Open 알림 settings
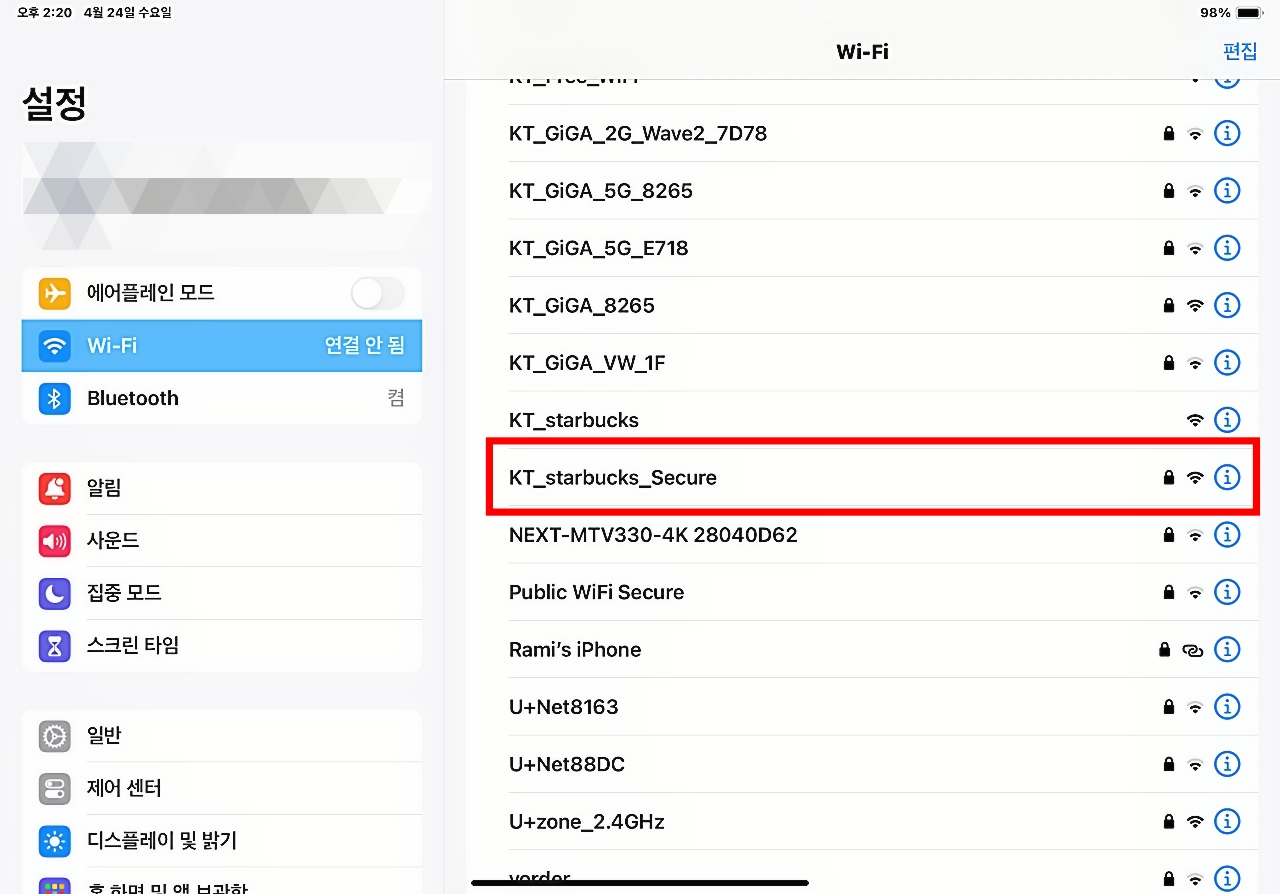This screenshot has height=894, width=1280. pyautogui.click(x=222, y=488)
